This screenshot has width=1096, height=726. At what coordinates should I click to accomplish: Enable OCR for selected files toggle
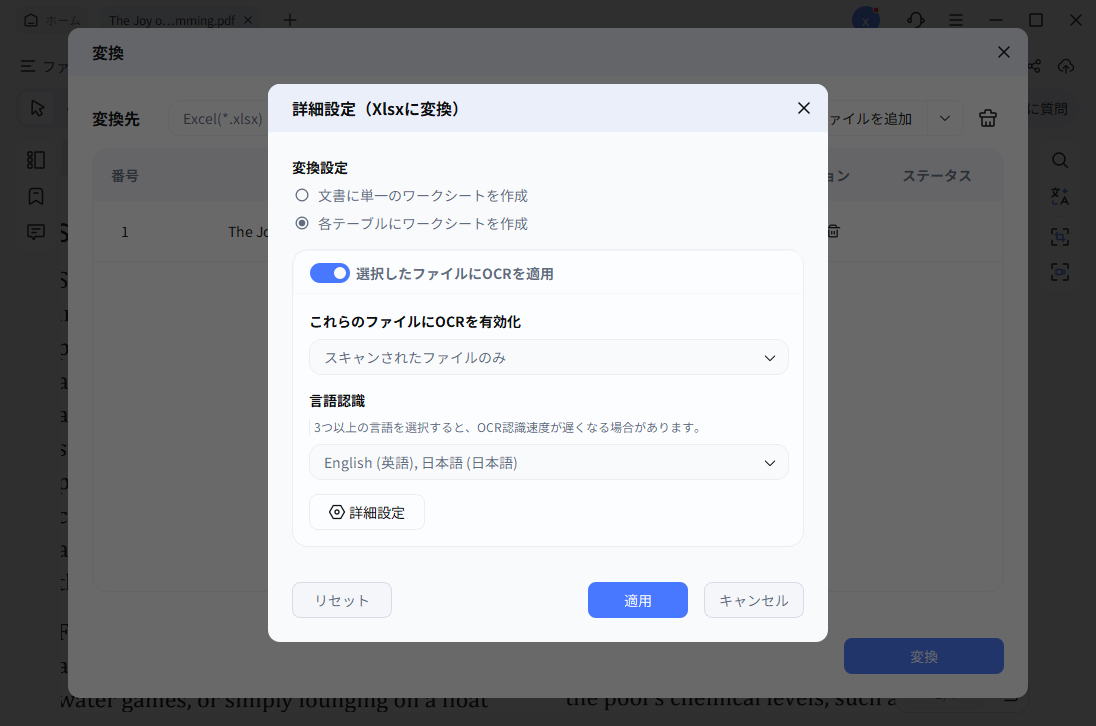(x=330, y=272)
